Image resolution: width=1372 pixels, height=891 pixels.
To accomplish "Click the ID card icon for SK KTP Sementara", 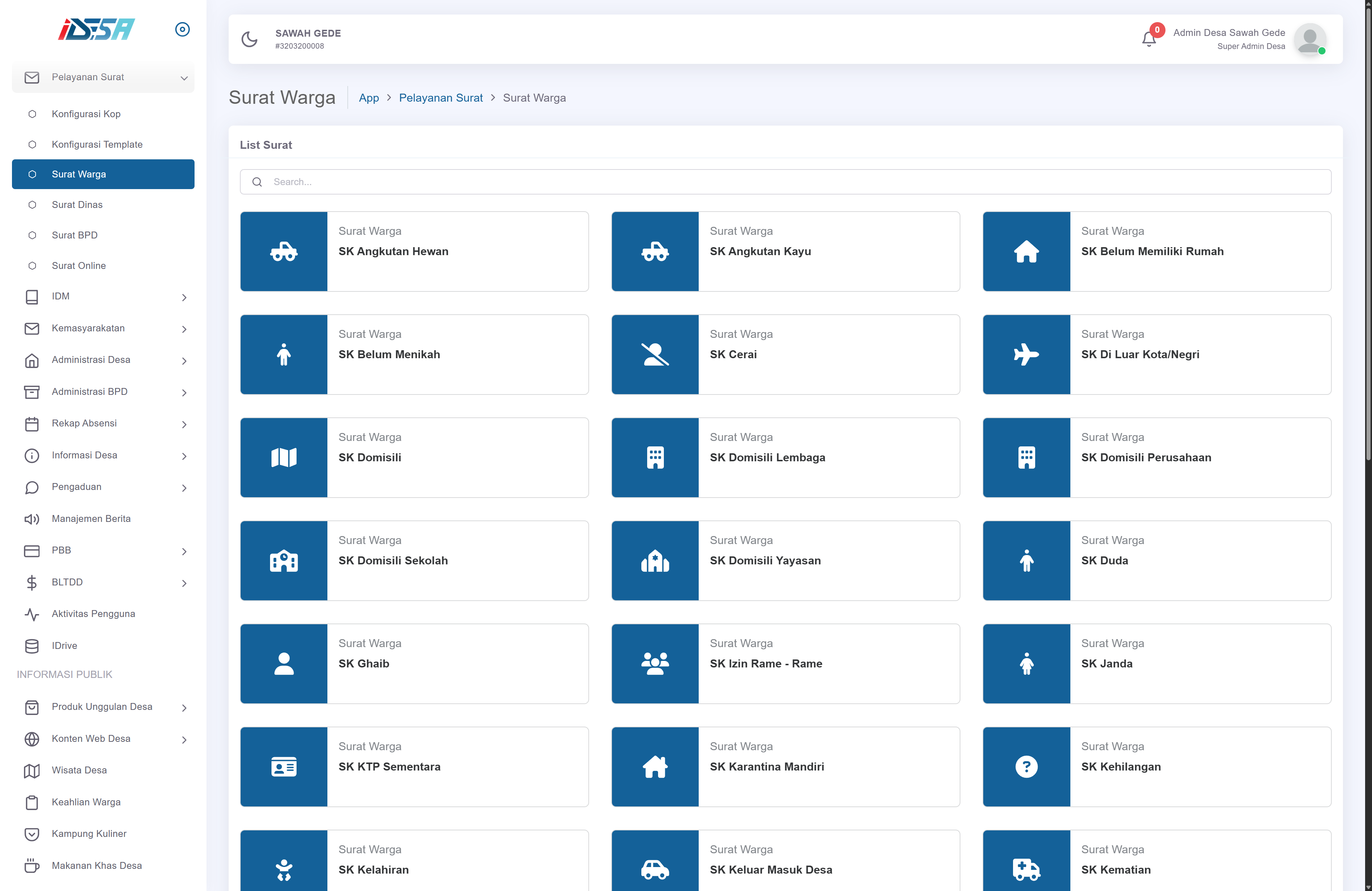I will tap(283, 767).
